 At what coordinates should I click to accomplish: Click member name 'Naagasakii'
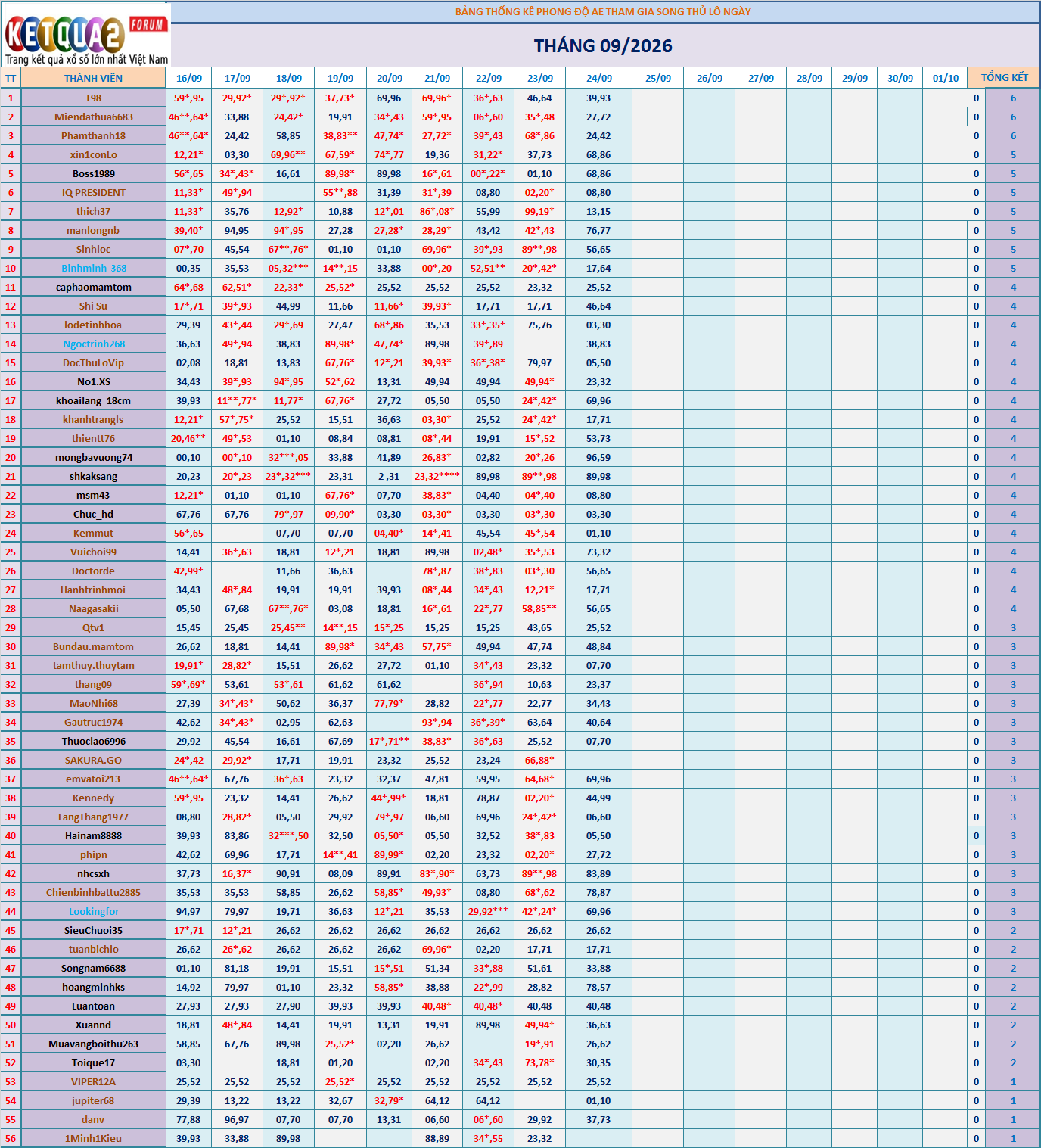tap(93, 608)
